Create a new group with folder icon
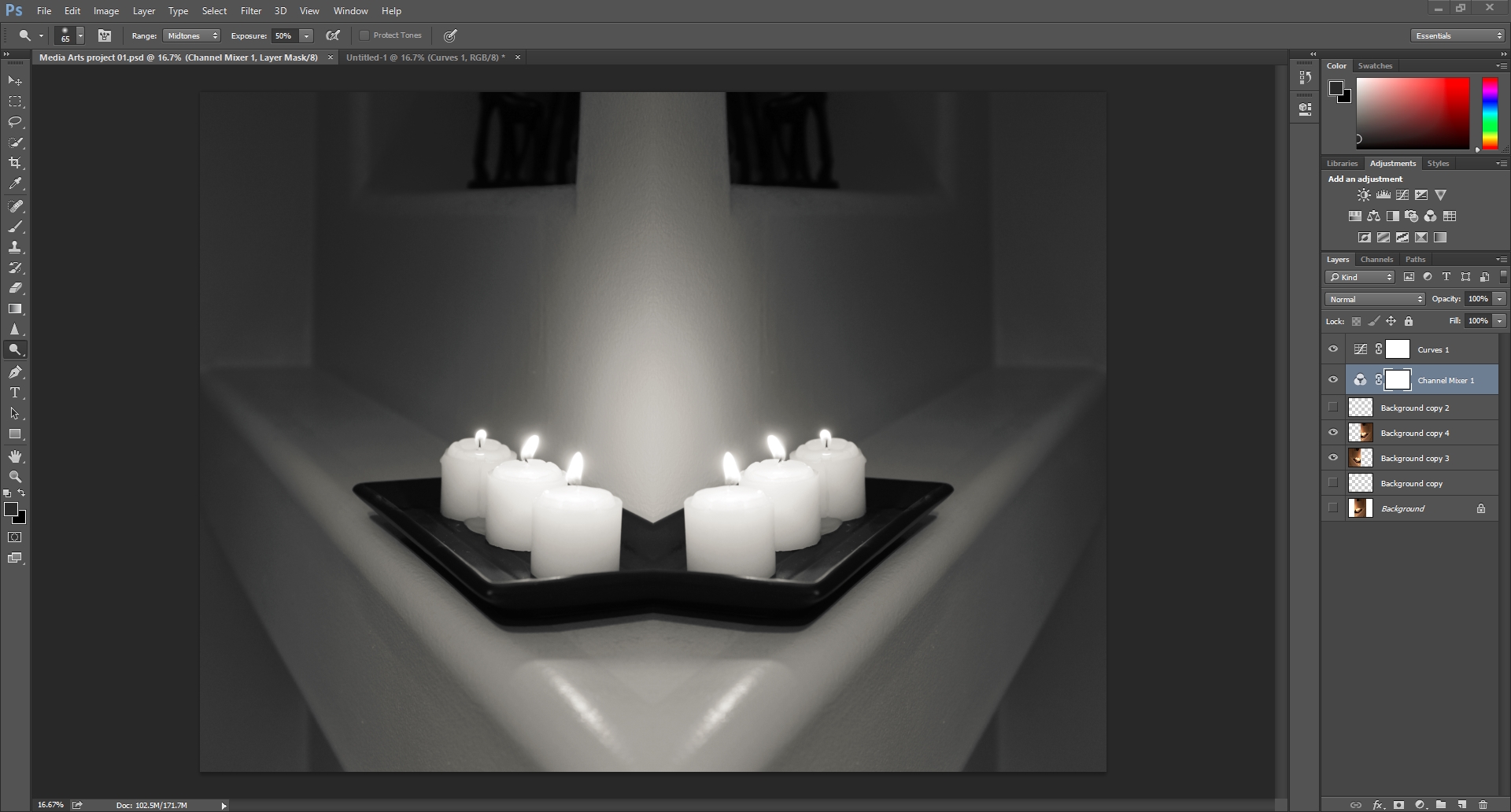Image resolution: width=1511 pixels, height=812 pixels. (x=1440, y=805)
